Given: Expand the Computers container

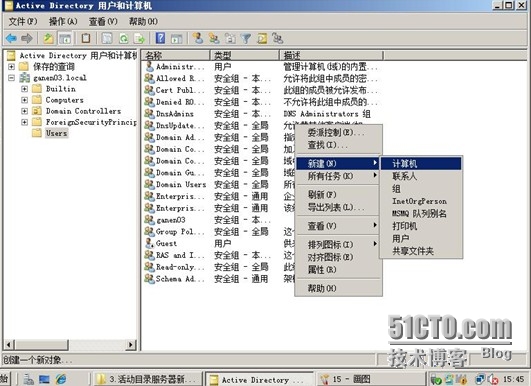Looking at the screenshot, I should point(24,100).
